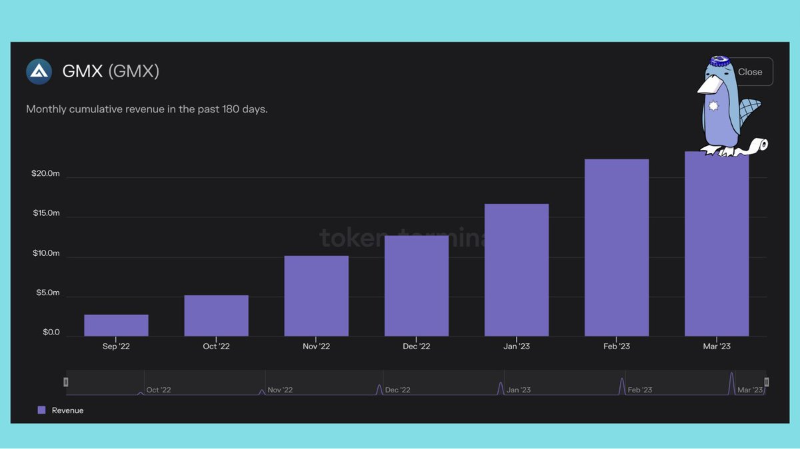
Task: Click Nov '22 marker in range navigator
Action: tap(262, 391)
